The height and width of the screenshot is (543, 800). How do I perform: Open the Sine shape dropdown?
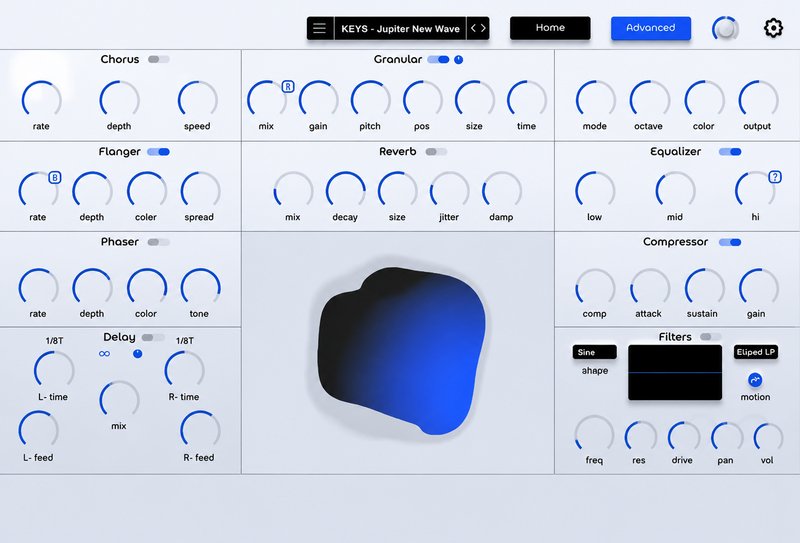click(x=594, y=352)
